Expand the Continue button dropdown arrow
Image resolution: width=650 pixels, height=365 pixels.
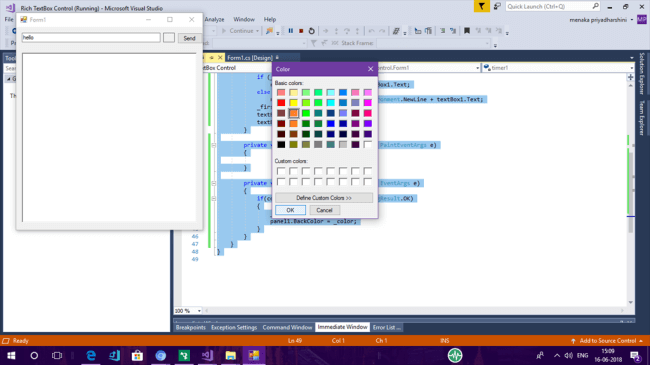(257, 31)
